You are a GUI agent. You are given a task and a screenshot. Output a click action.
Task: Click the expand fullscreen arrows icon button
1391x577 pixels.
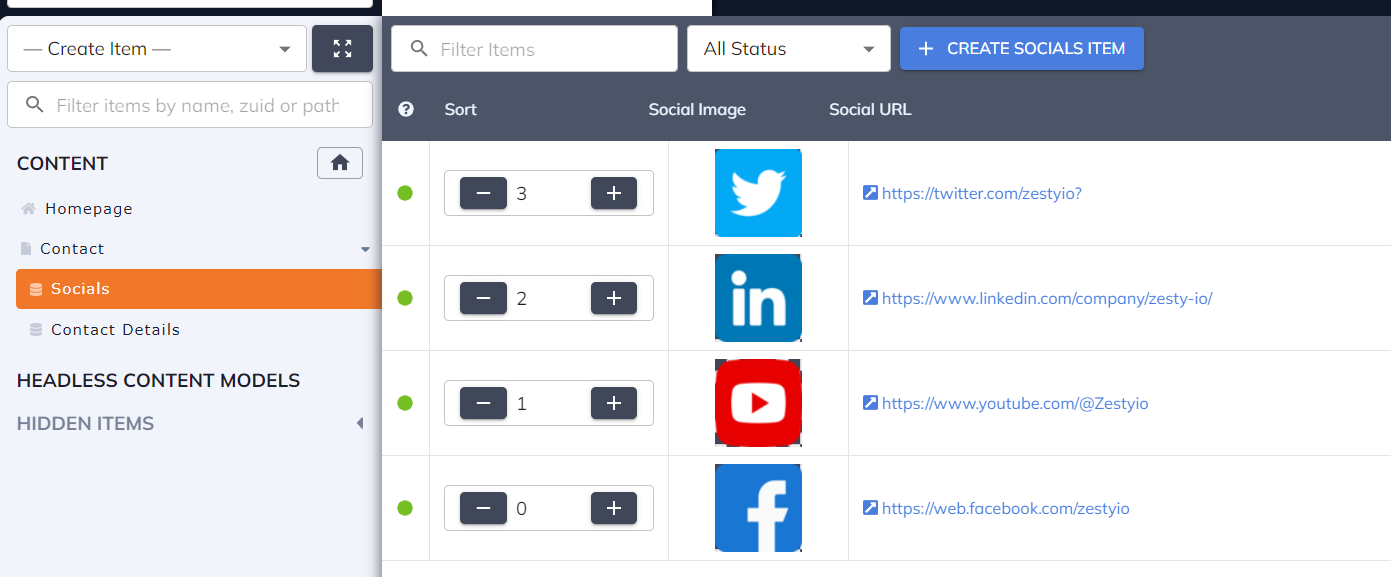(x=342, y=48)
